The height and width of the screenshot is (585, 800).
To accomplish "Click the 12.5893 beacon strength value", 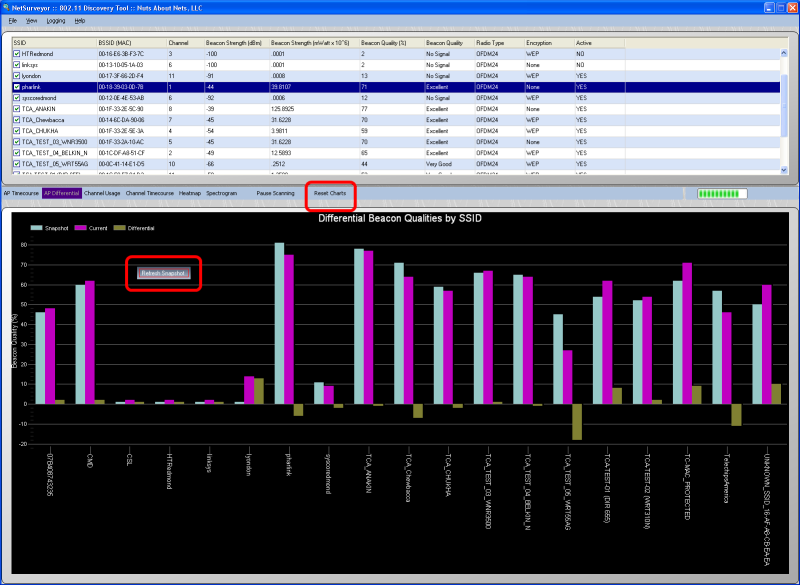I will [x=282, y=153].
